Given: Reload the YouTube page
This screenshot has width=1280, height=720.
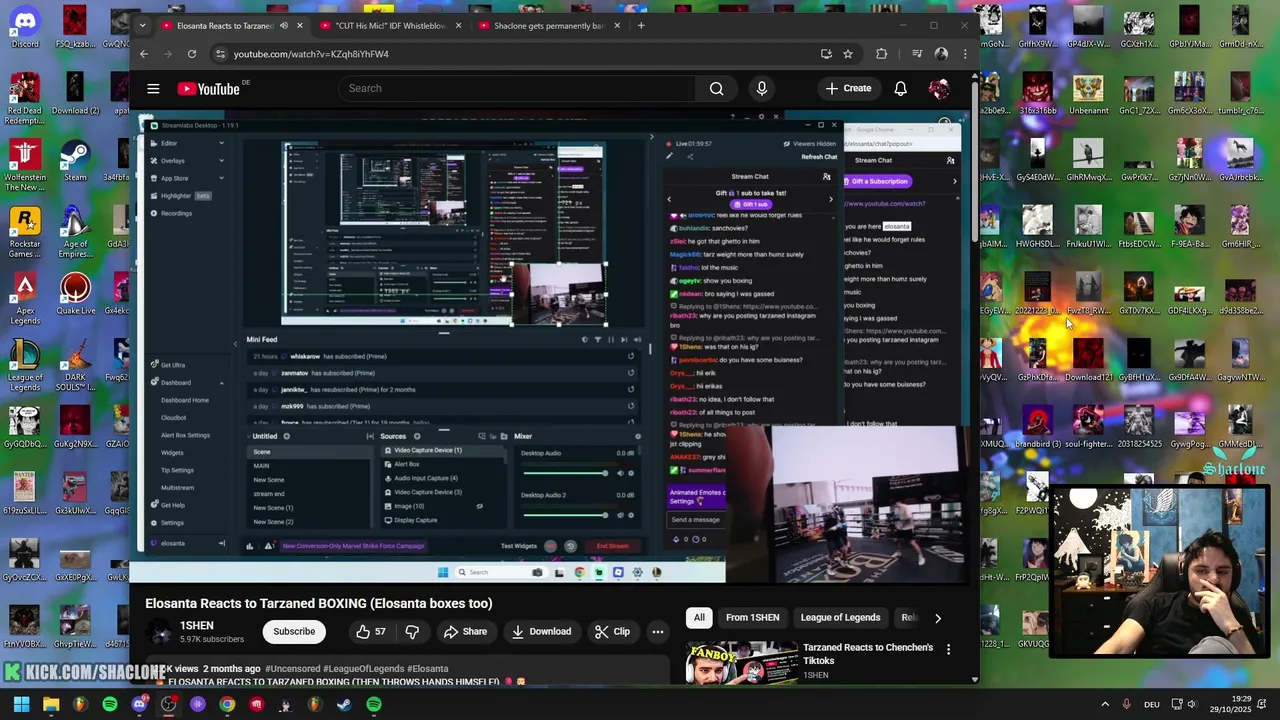Looking at the screenshot, I should click(x=192, y=54).
